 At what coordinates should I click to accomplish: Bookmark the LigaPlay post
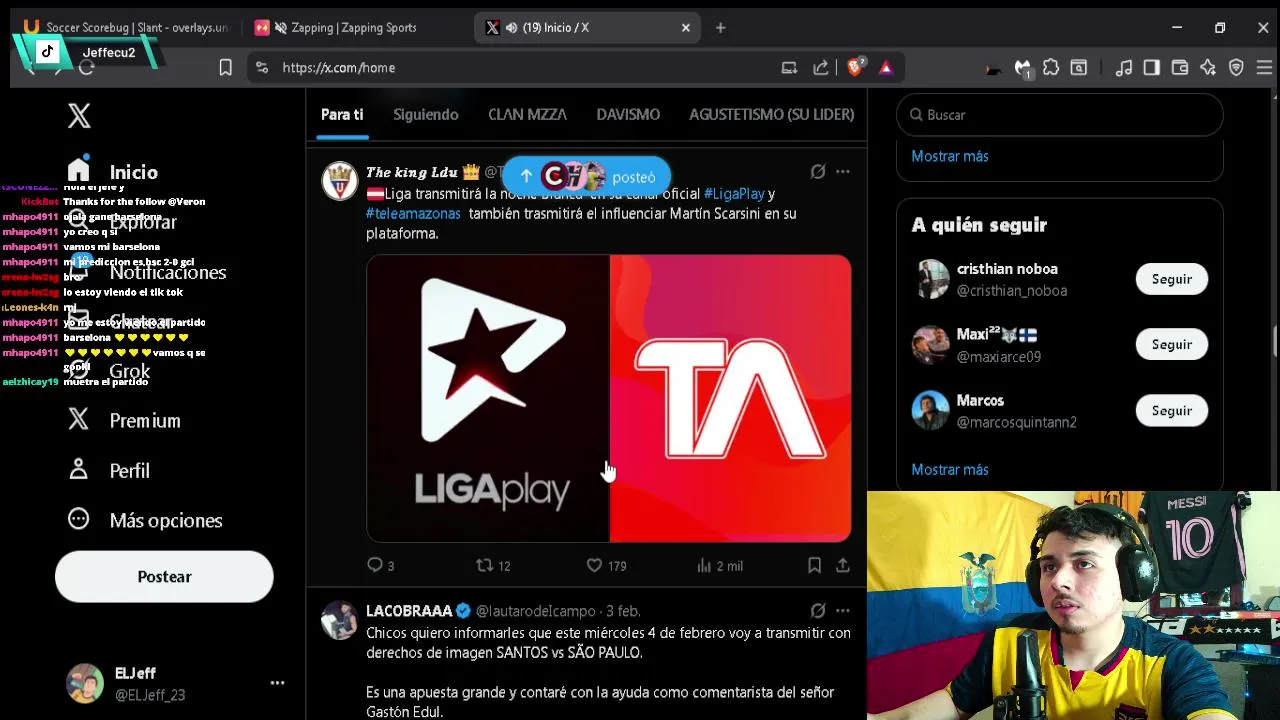click(x=815, y=566)
